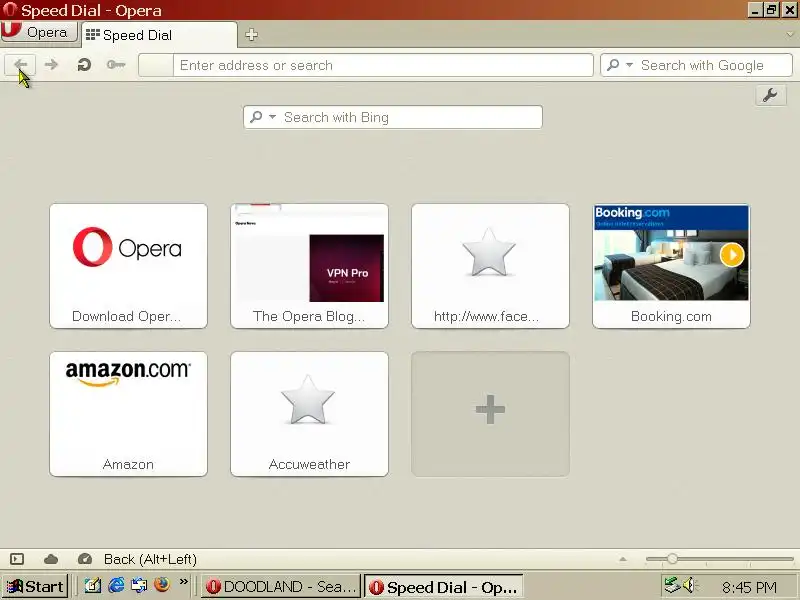Expand the closed tabs dropdown arrow

790,35
